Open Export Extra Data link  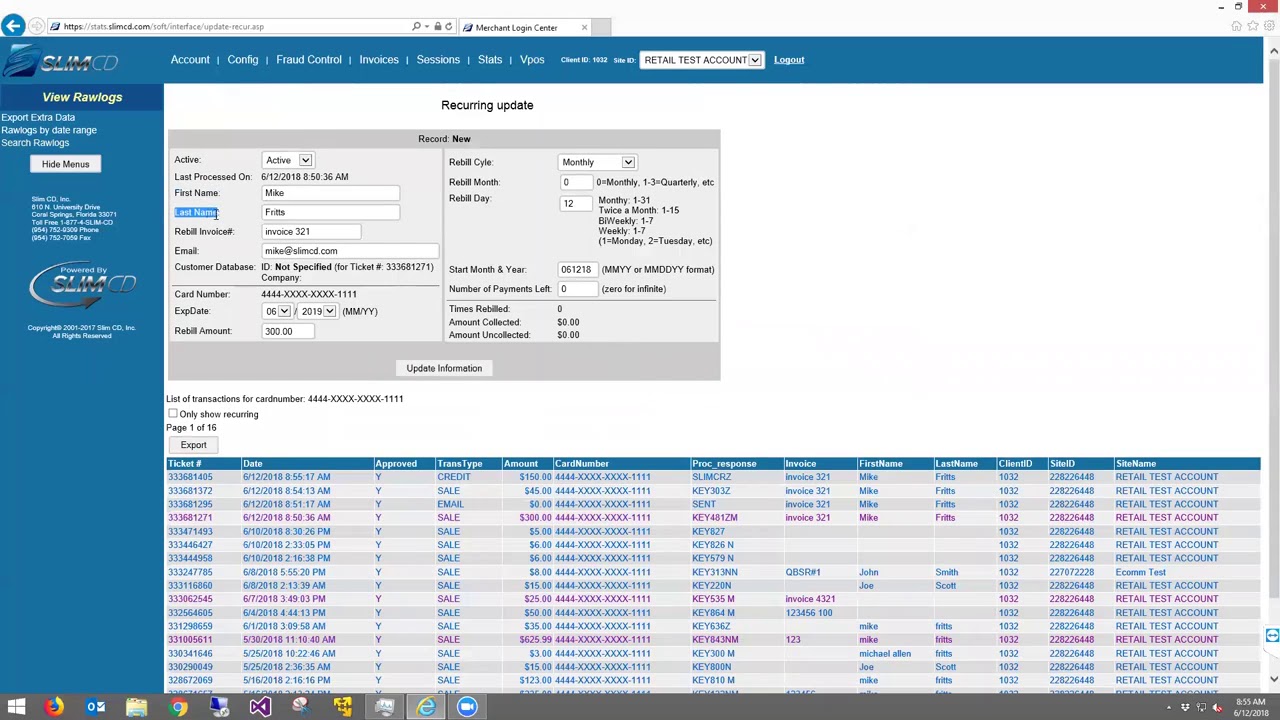tap(38, 117)
